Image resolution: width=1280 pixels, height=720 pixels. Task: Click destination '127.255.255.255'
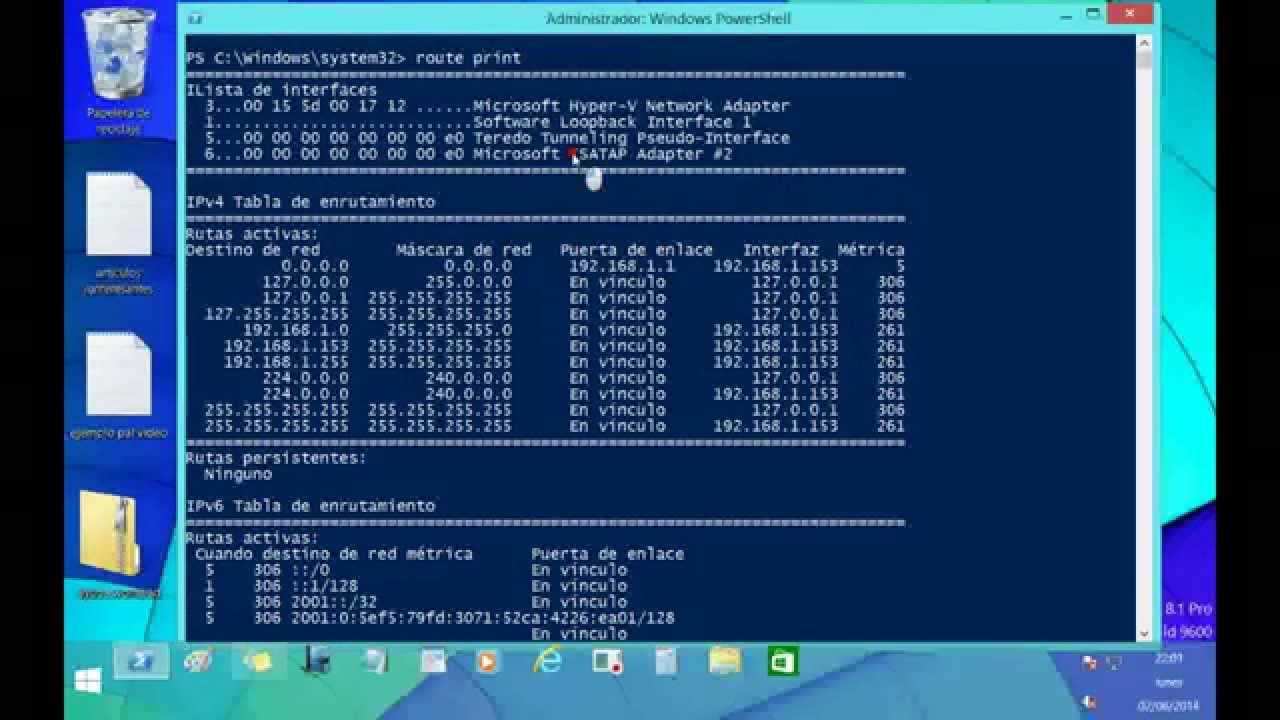277,314
